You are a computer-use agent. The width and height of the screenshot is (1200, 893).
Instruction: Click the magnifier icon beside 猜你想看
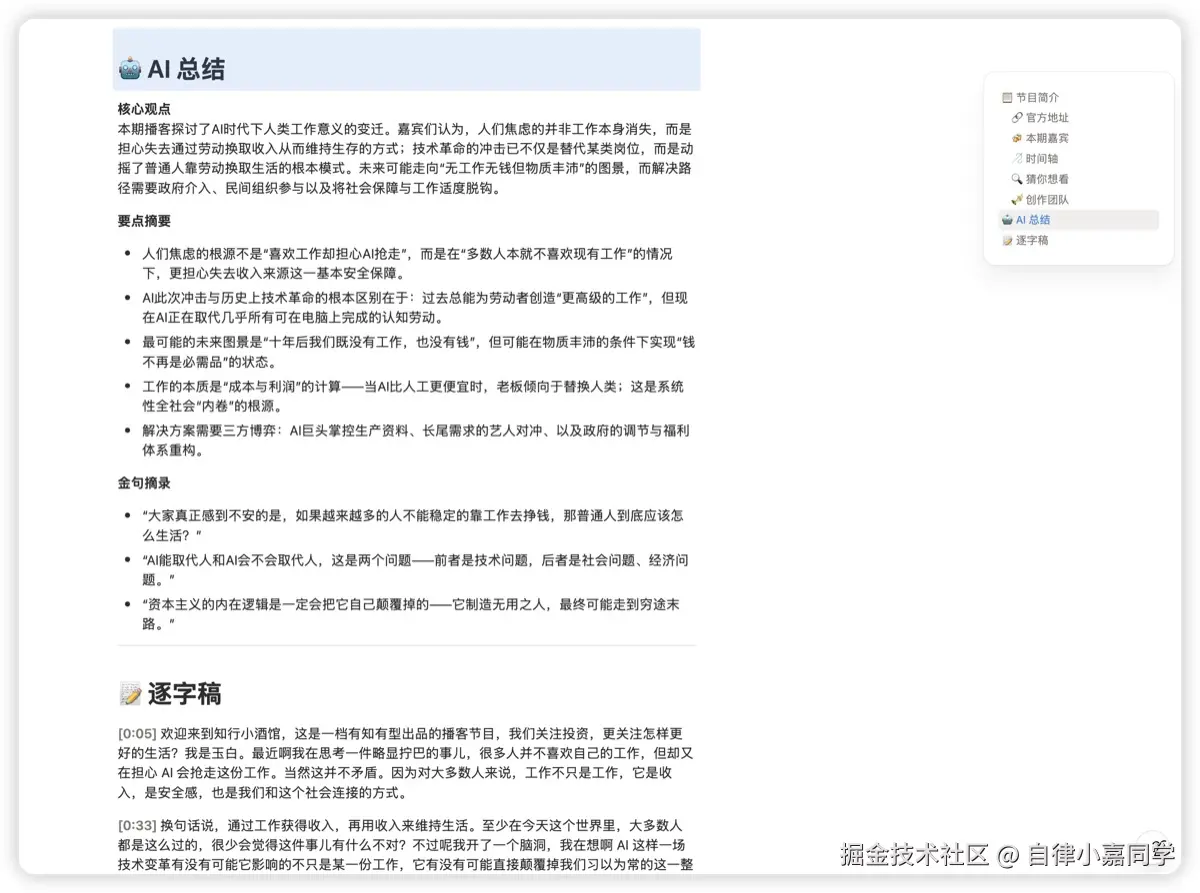(x=1017, y=178)
